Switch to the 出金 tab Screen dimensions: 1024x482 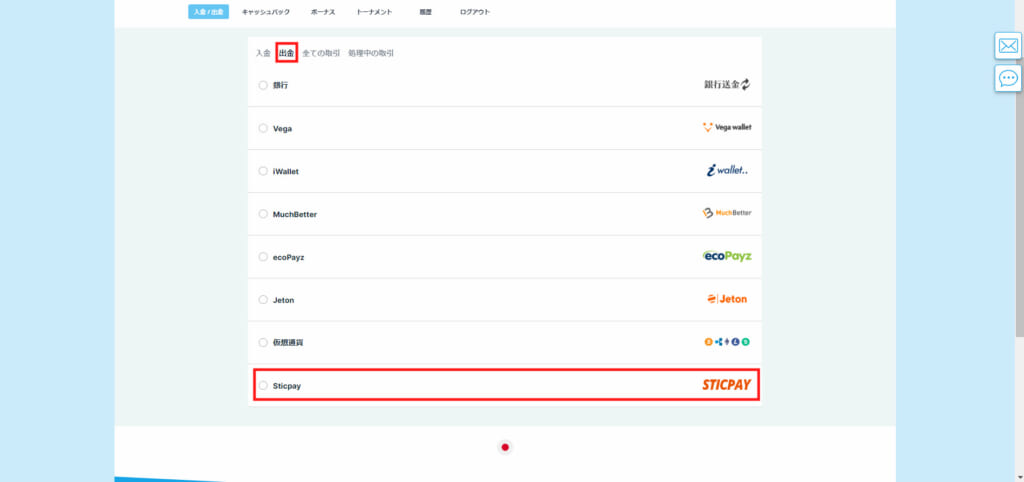click(287, 53)
